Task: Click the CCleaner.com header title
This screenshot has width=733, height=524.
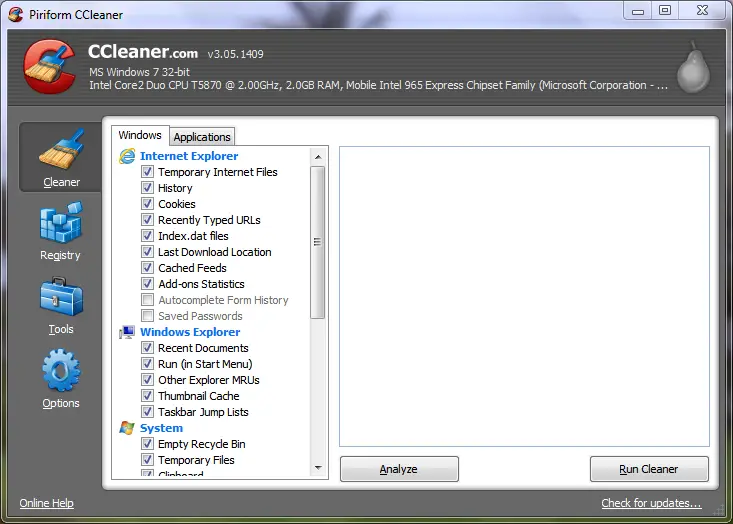Action: 143,52
